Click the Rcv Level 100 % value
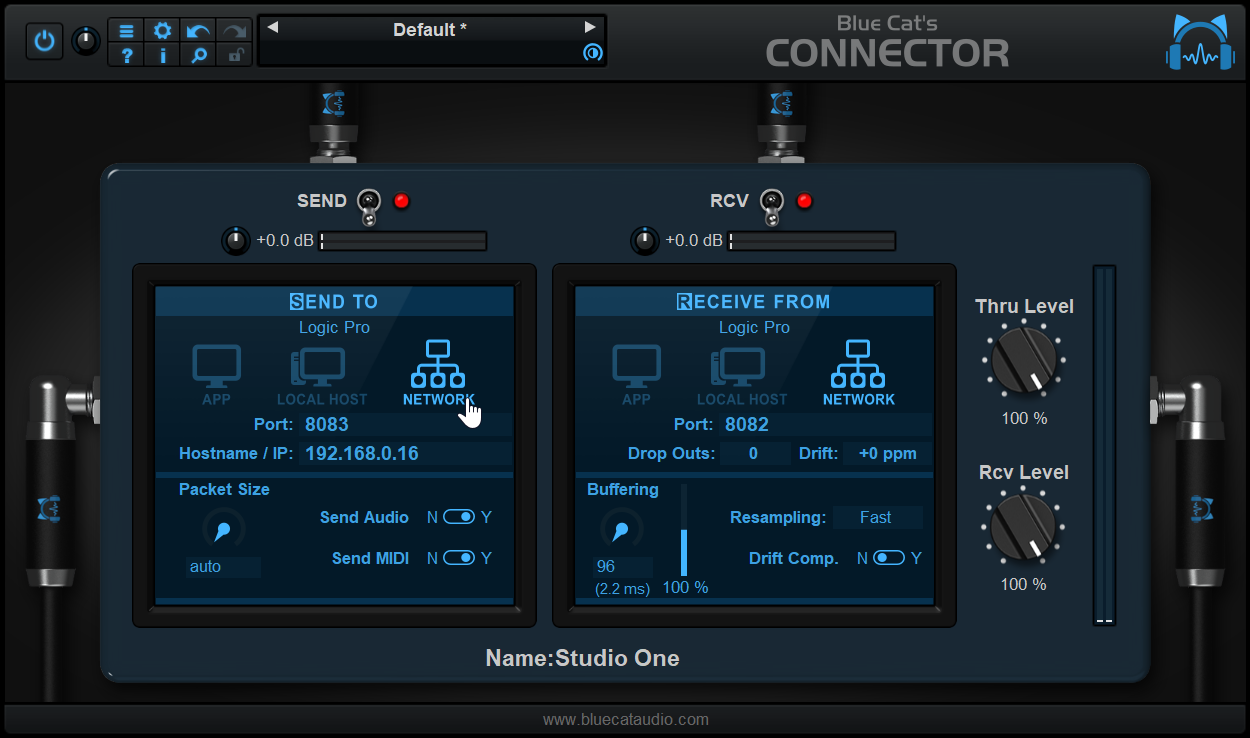1250x738 pixels. click(1024, 584)
